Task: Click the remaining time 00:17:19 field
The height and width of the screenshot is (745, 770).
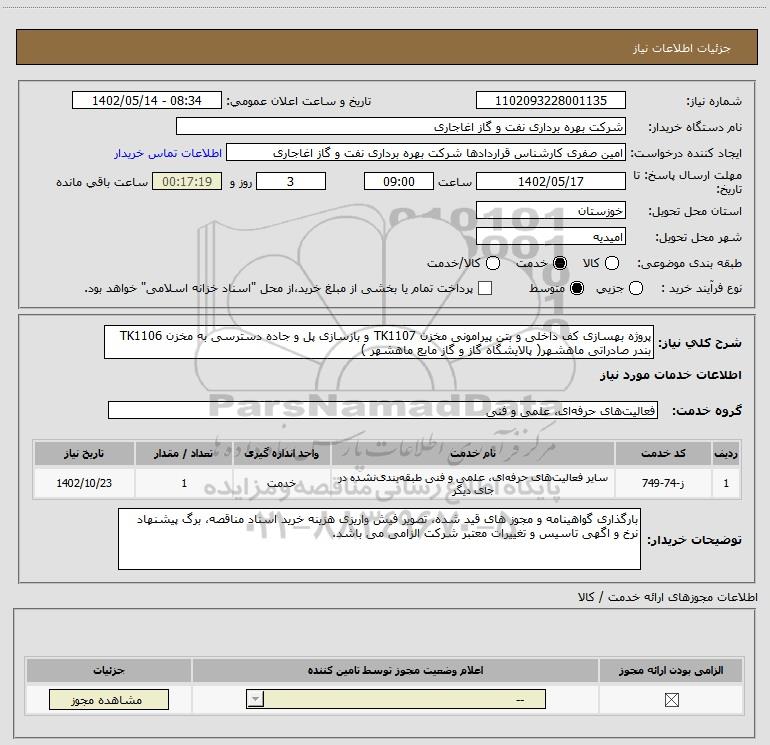Action: coord(187,181)
